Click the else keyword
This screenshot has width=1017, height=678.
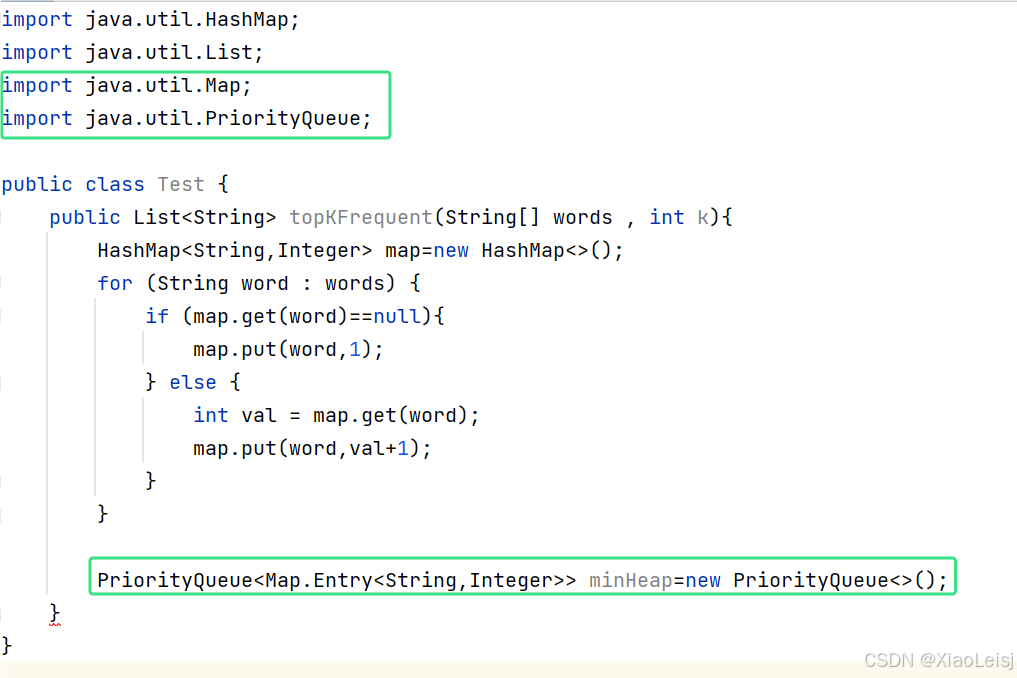tap(193, 382)
